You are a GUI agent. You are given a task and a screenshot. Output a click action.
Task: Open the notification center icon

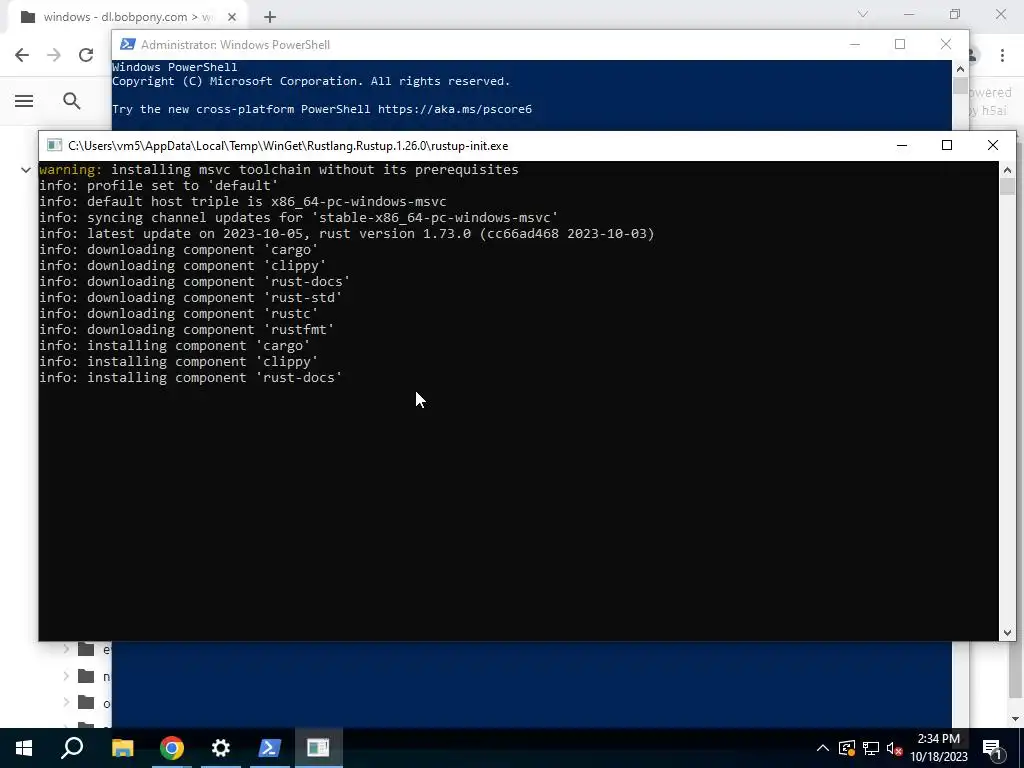992,750
